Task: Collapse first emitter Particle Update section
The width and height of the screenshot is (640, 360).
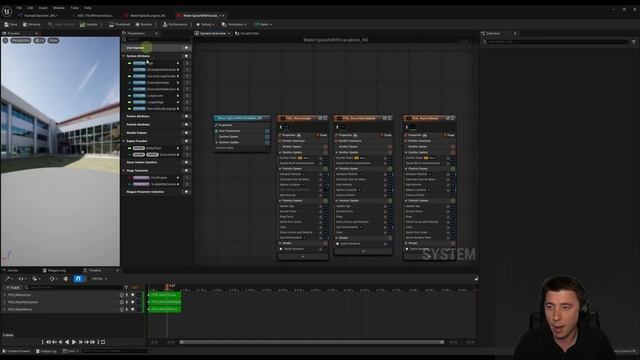Action: coord(280,201)
